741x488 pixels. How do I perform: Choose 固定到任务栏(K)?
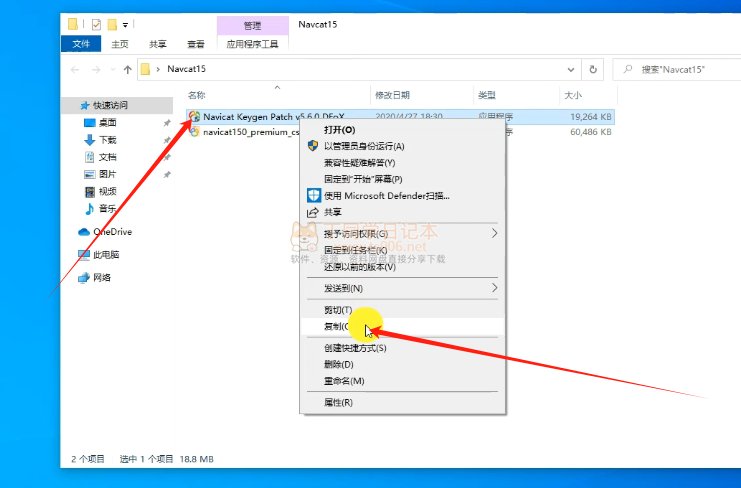403,250
